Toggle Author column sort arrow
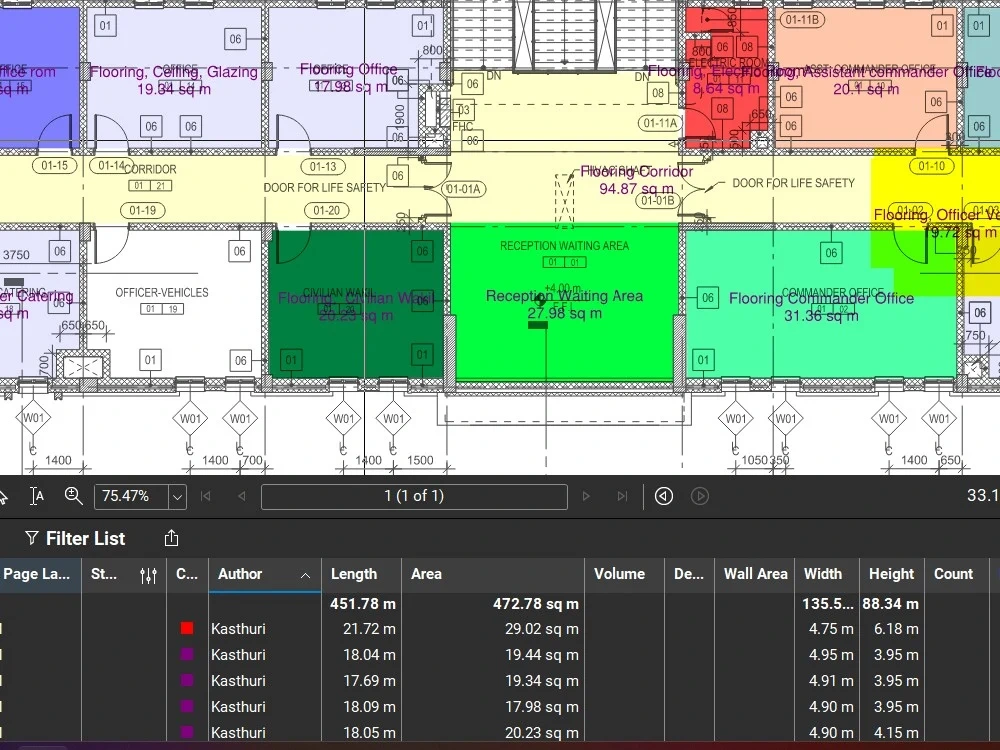 pos(305,575)
